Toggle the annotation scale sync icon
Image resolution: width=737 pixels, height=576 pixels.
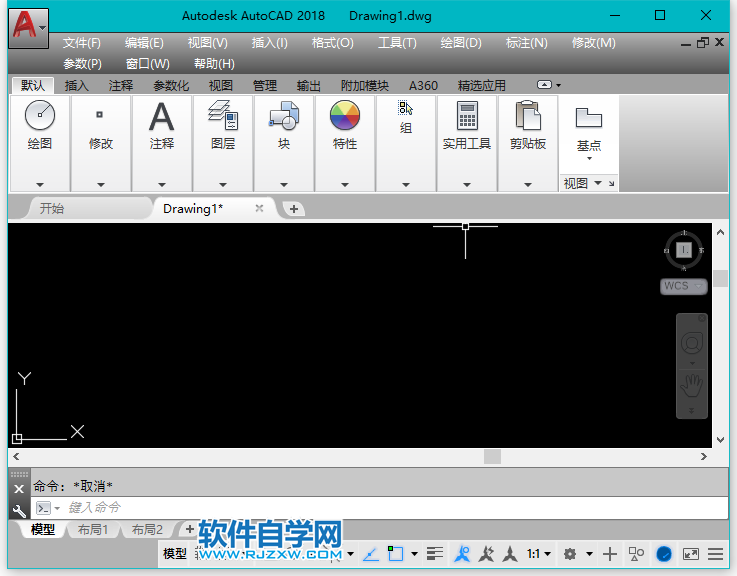[510, 554]
